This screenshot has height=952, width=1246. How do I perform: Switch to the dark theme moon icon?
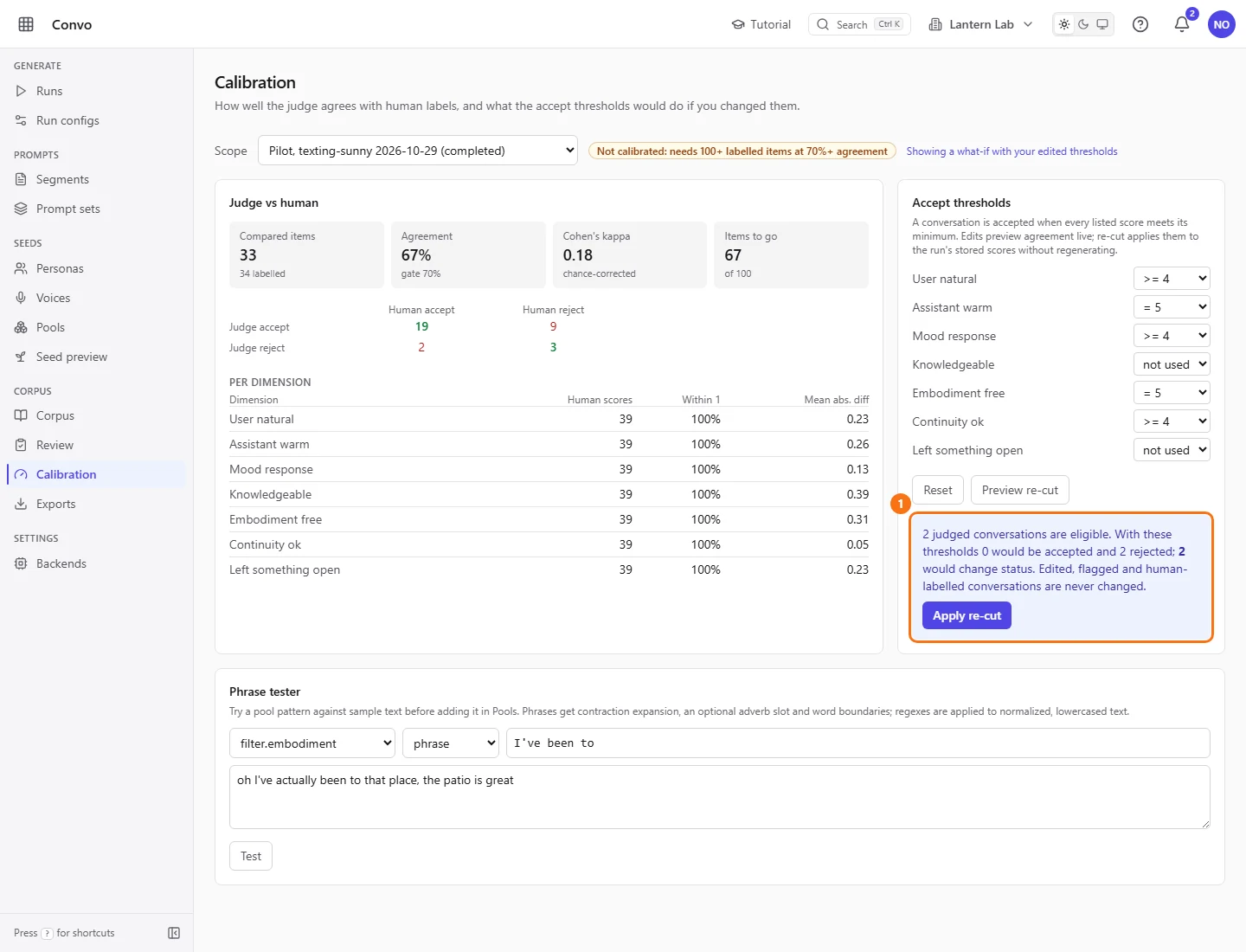pos(1083,24)
